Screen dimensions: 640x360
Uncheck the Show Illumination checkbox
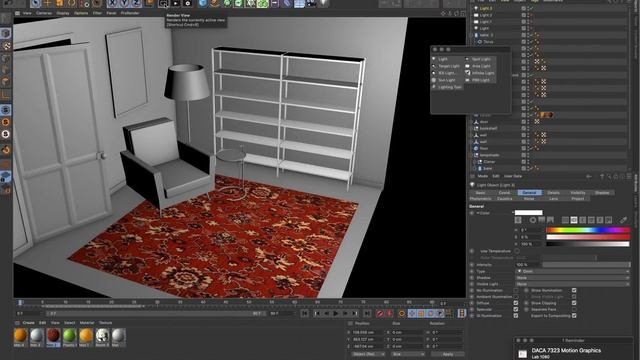click(x=574, y=291)
